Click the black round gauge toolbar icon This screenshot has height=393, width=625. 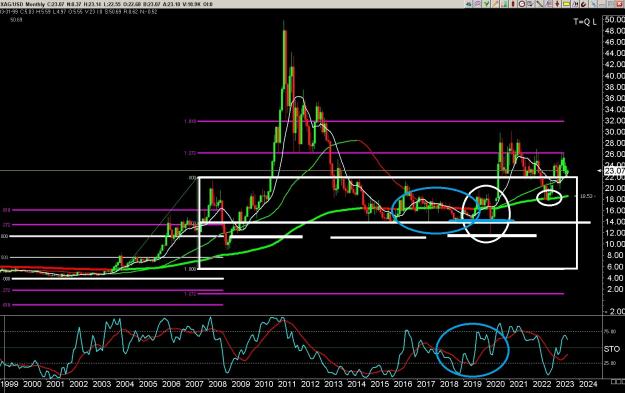click(x=584, y=4)
